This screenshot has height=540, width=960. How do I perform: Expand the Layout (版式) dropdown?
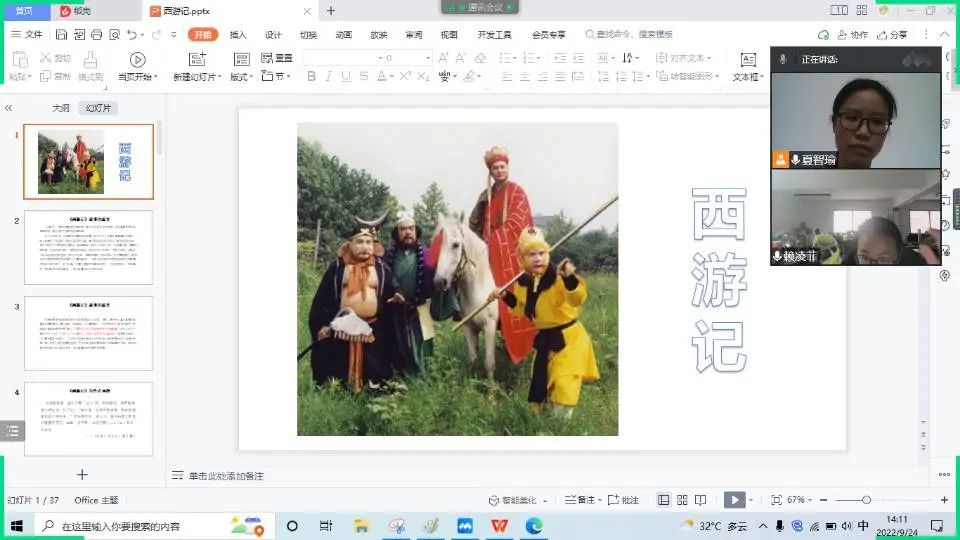point(242,77)
